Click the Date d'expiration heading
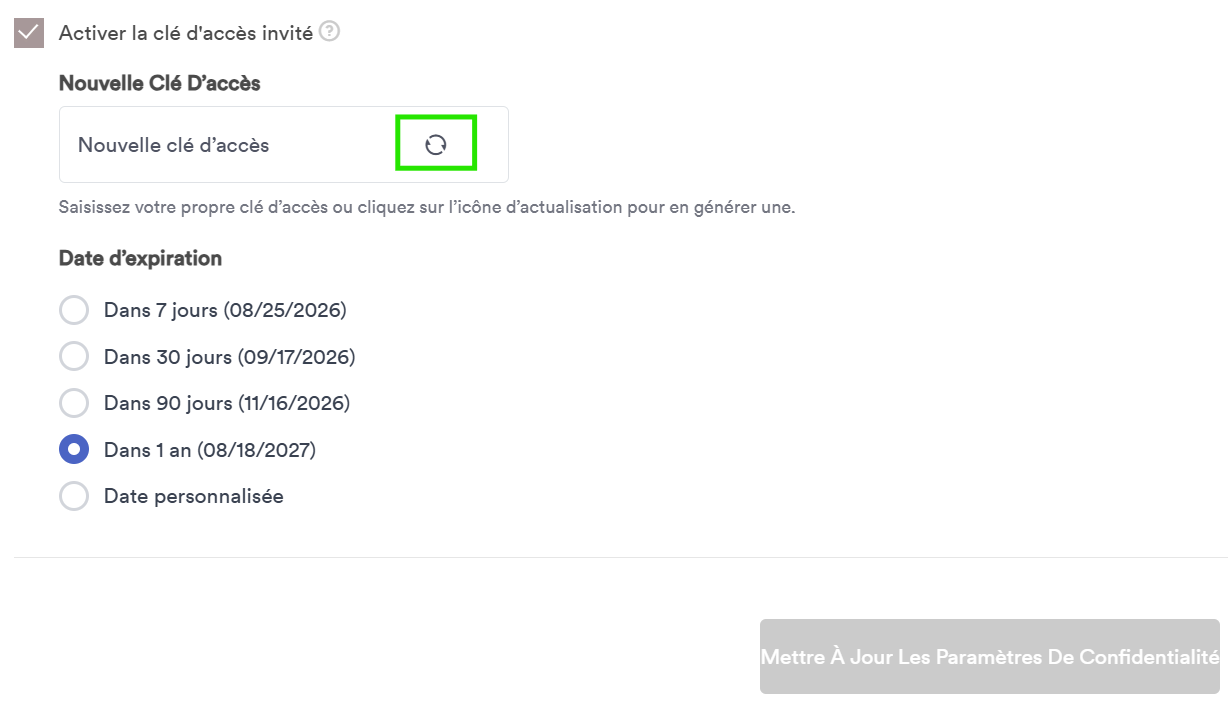This screenshot has width=1228, height=703. click(x=140, y=258)
